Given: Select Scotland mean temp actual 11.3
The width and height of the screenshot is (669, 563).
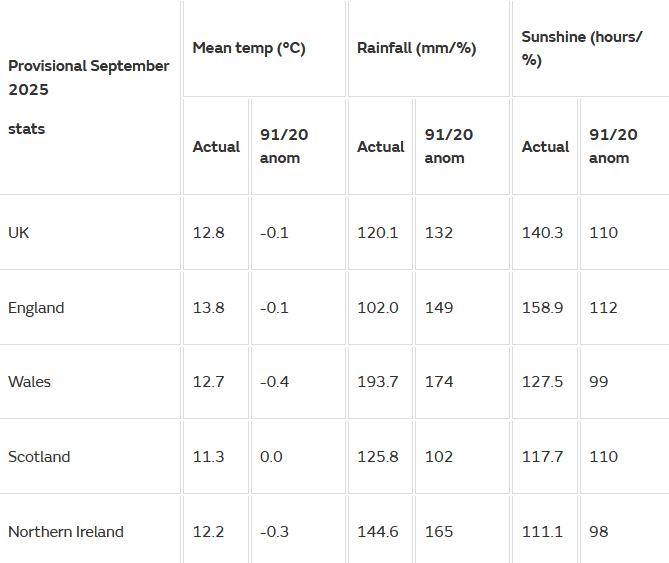Looking at the screenshot, I should coord(209,457).
